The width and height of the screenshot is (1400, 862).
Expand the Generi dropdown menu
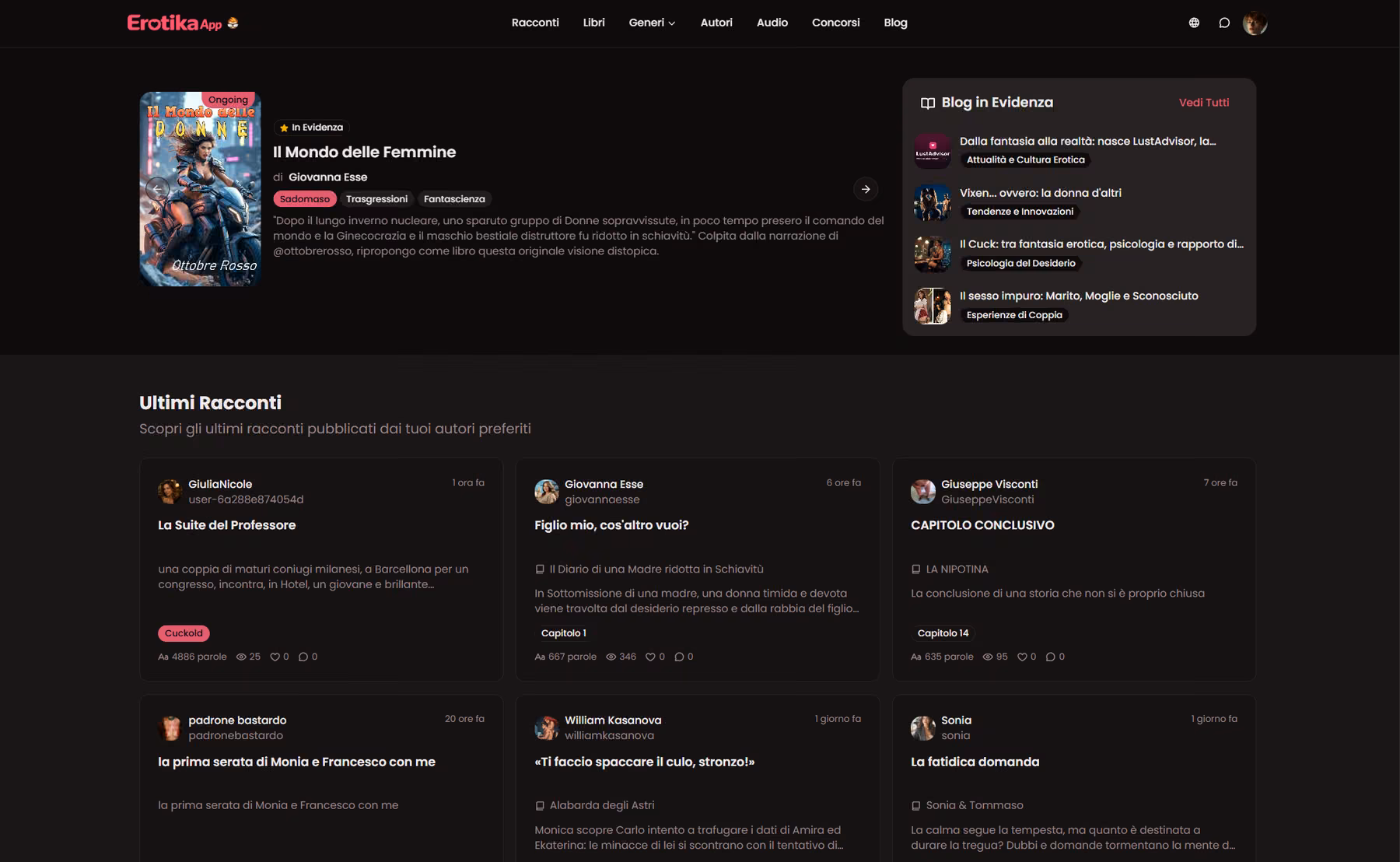pos(652,23)
